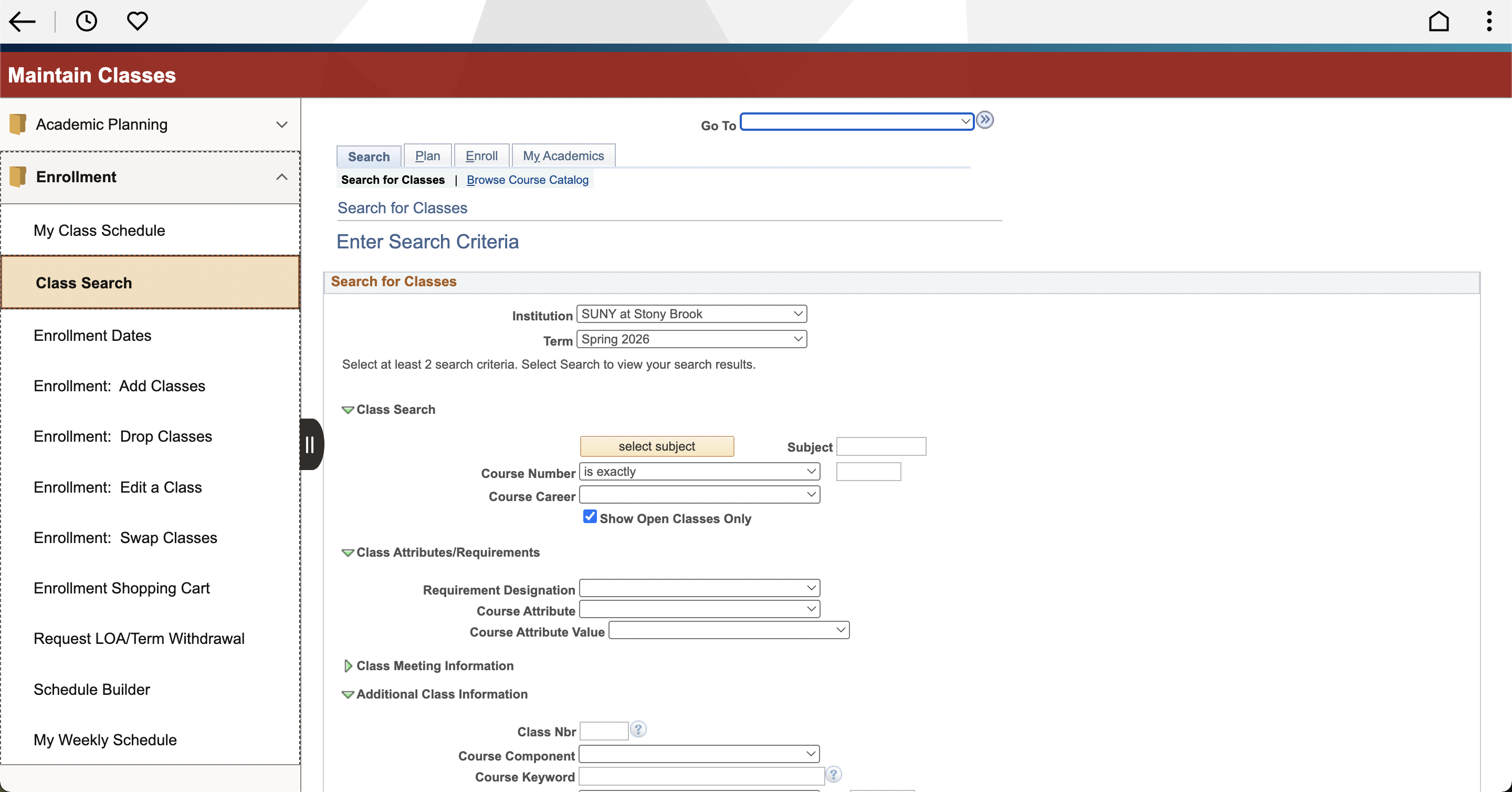The height and width of the screenshot is (792, 1512).
Task: Open the recent history clock icon
Action: [x=86, y=21]
